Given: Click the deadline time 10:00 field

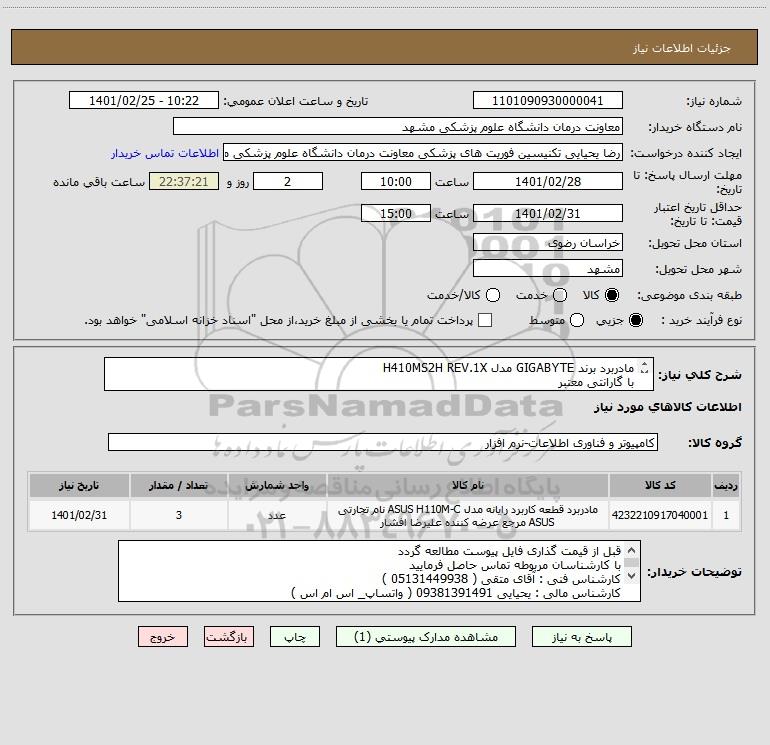Looking at the screenshot, I should tap(396, 181).
